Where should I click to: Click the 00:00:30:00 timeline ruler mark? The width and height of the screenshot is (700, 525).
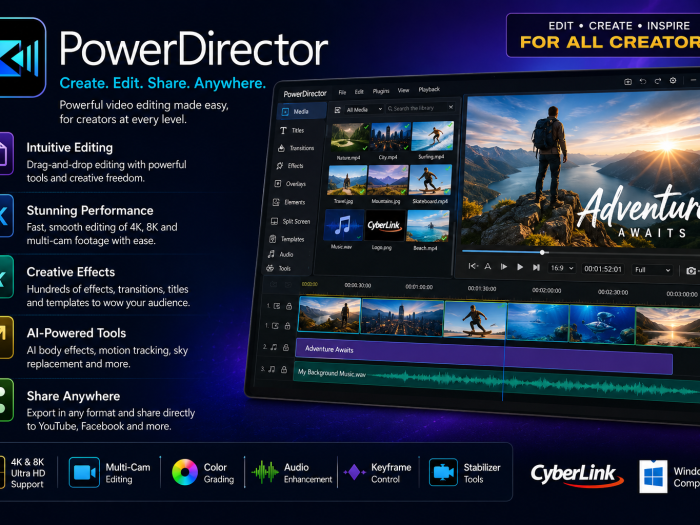tap(358, 285)
